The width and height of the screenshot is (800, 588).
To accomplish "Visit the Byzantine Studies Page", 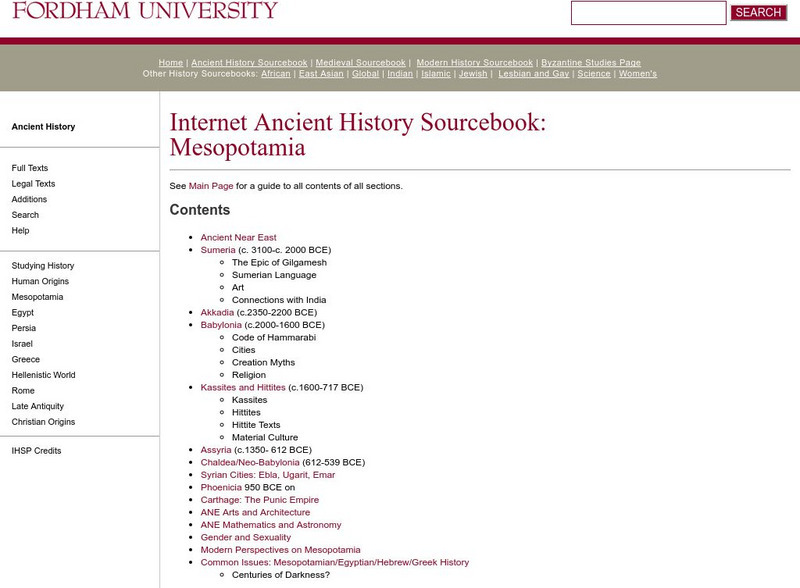I will pos(590,61).
